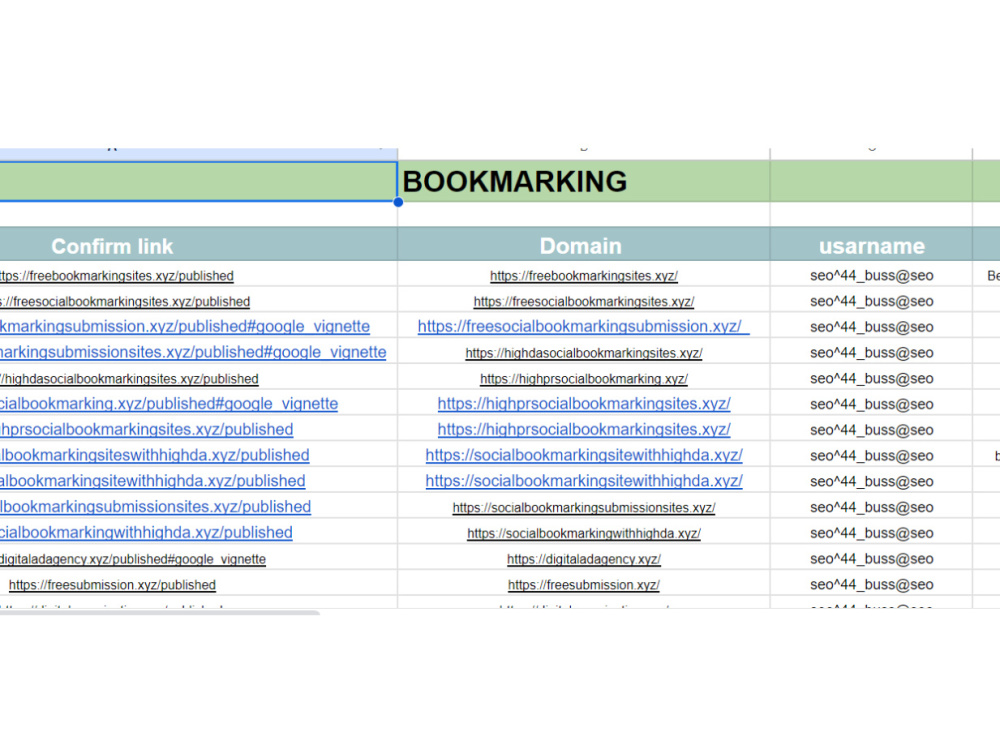1000x749 pixels.
Task: Select seo^44_buss@seo in socialbookmarkingsubmissionsites.xyz row
Action: tap(872, 507)
